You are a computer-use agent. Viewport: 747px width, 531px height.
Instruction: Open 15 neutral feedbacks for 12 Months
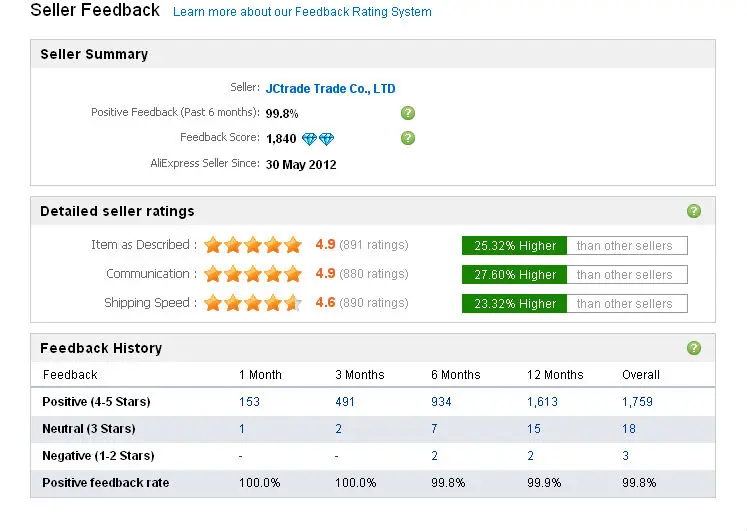(534, 429)
